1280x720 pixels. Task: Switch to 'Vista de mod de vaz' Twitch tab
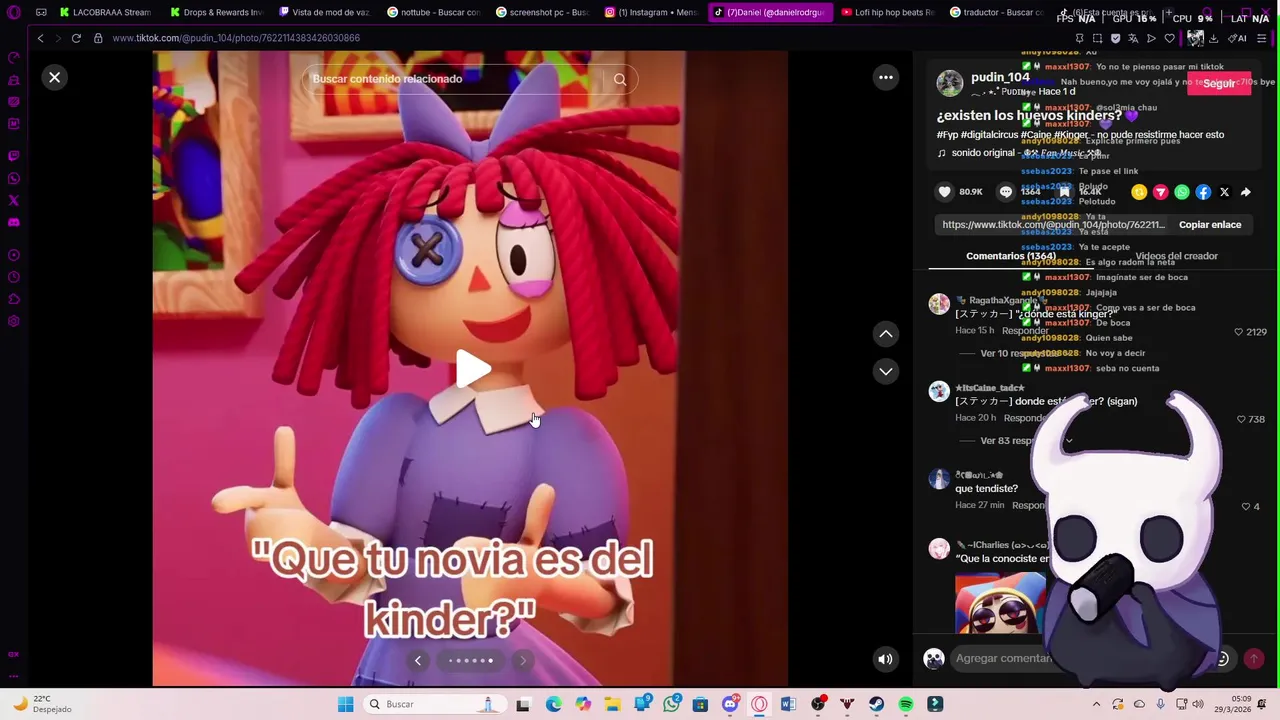coord(324,12)
